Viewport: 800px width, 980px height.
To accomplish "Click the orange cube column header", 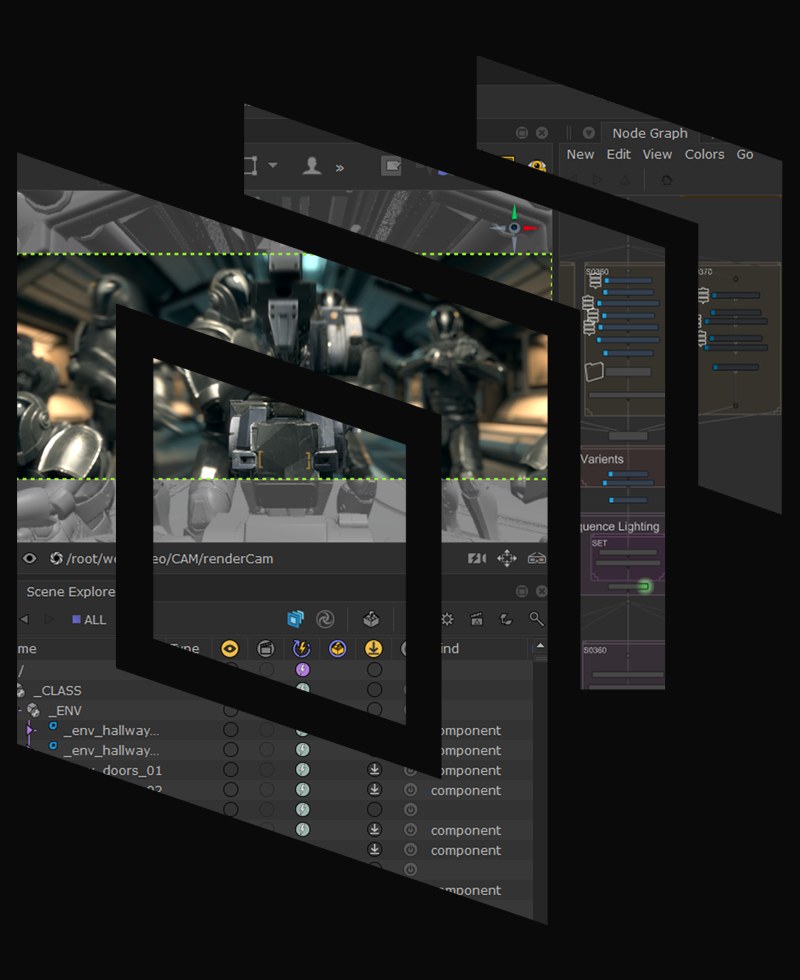I will tap(338, 649).
